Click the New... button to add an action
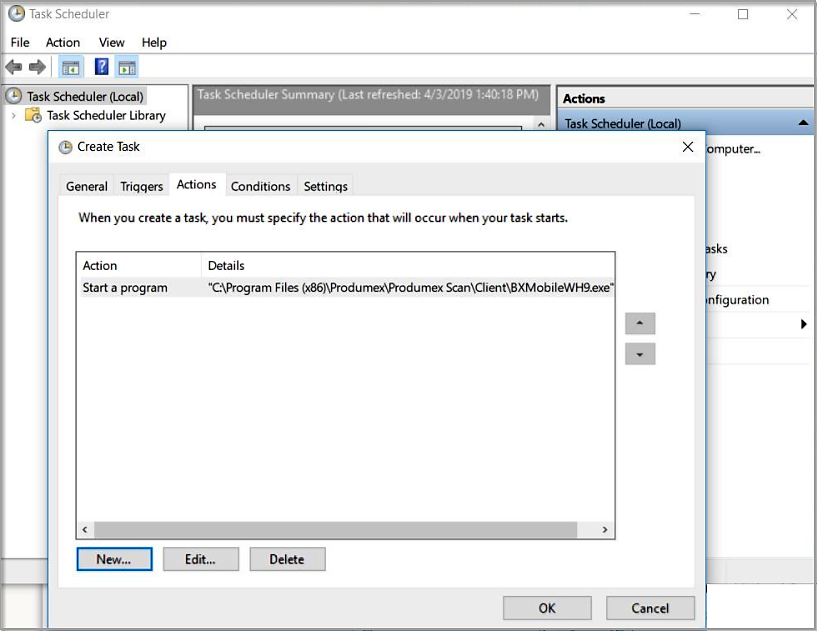Screen dimensions: 817x631 pos(113,559)
